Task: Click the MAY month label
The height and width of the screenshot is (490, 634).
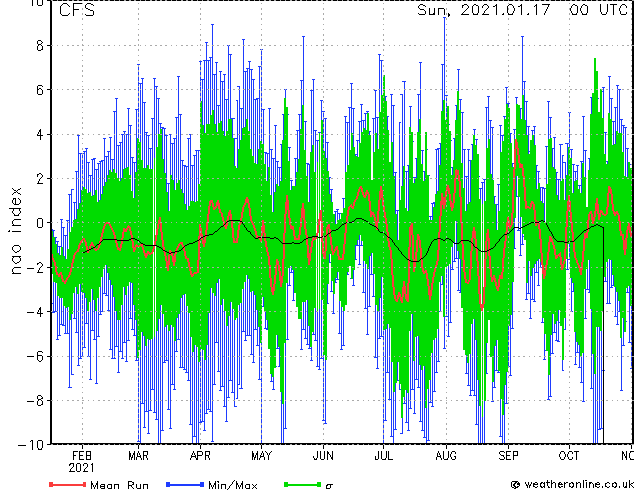Action: click(x=261, y=456)
